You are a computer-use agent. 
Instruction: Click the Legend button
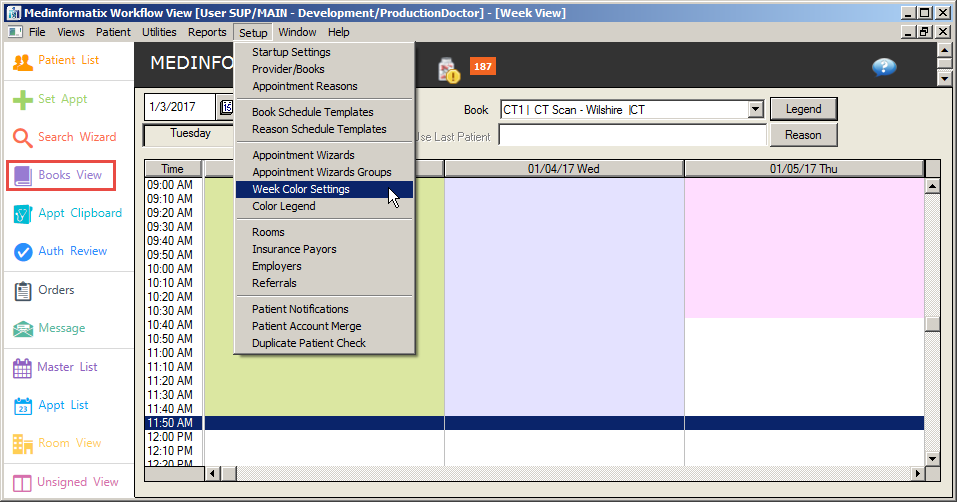click(x=803, y=109)
